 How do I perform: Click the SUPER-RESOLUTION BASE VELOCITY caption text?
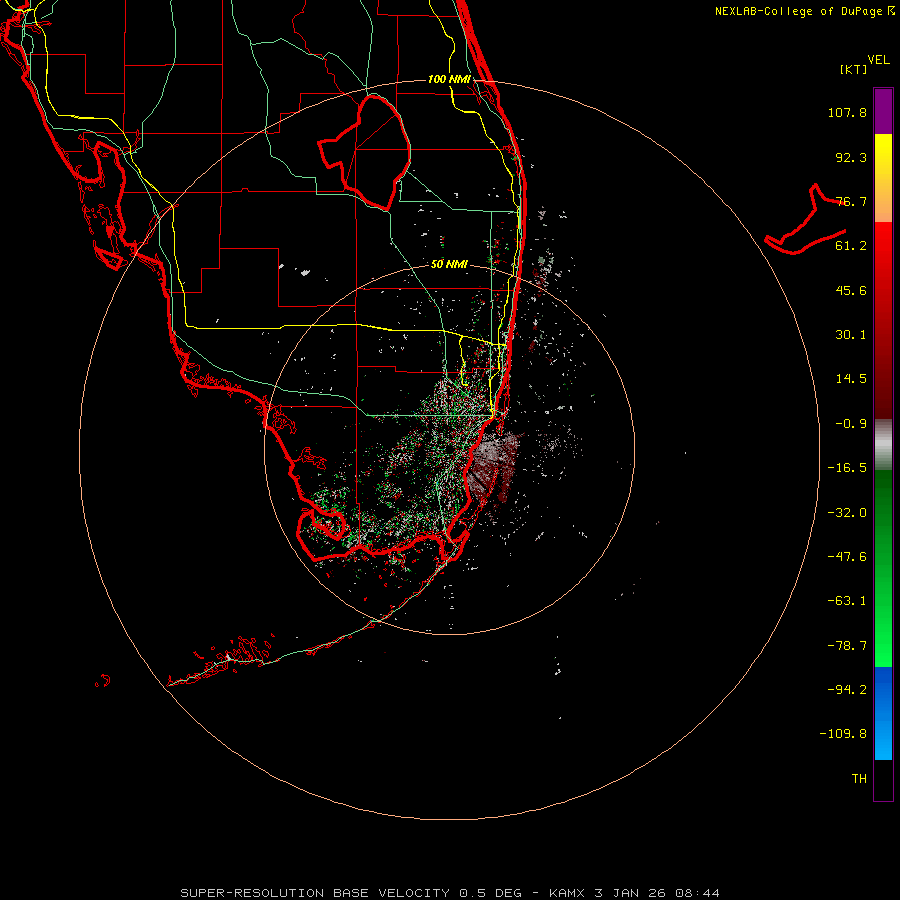pyautogui.click(x=315, y=893)
